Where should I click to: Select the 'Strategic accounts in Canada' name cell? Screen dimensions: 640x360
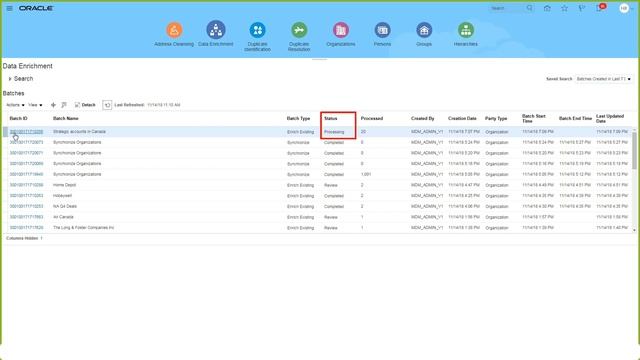coord(79,132)
